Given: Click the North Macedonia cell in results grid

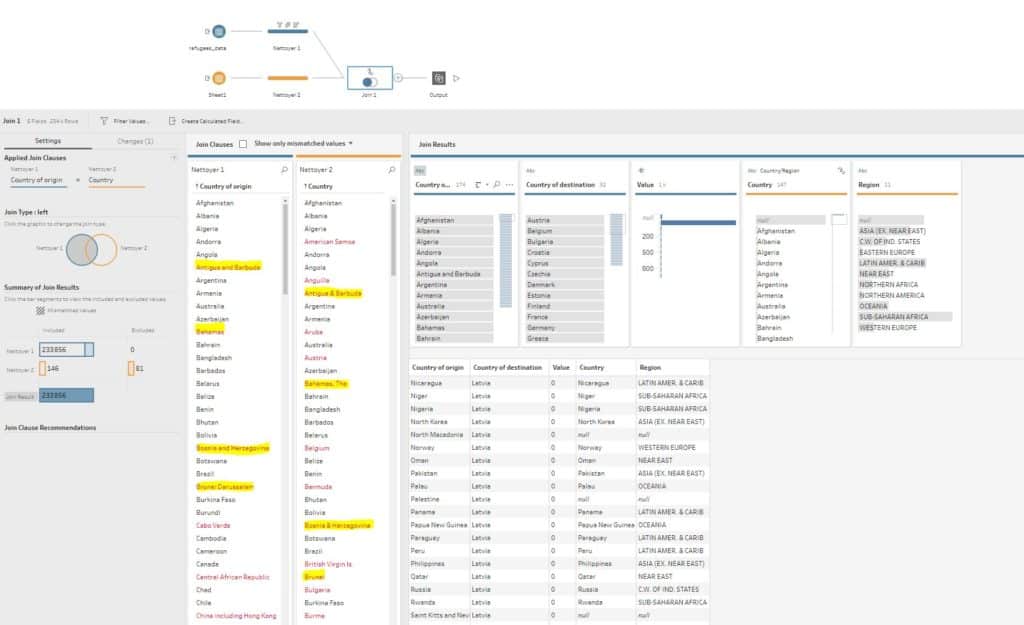Looking at the screenshot, I should pos(439,434).
